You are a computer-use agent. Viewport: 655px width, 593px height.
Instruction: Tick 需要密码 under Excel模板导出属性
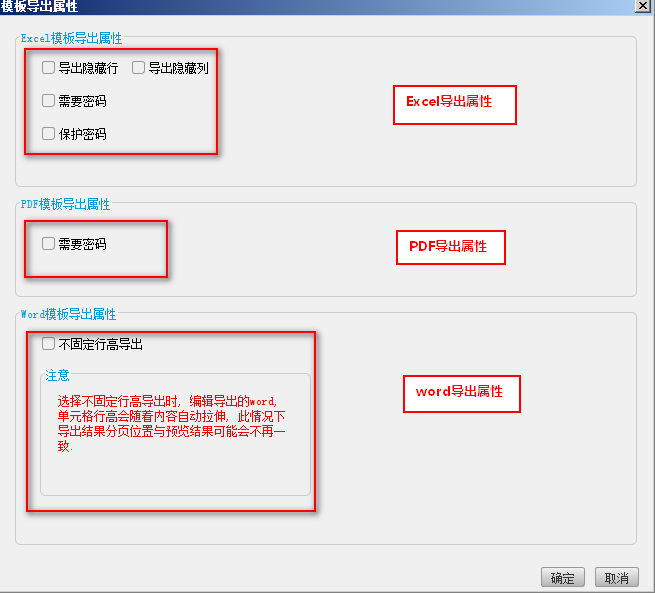(48, 101)
